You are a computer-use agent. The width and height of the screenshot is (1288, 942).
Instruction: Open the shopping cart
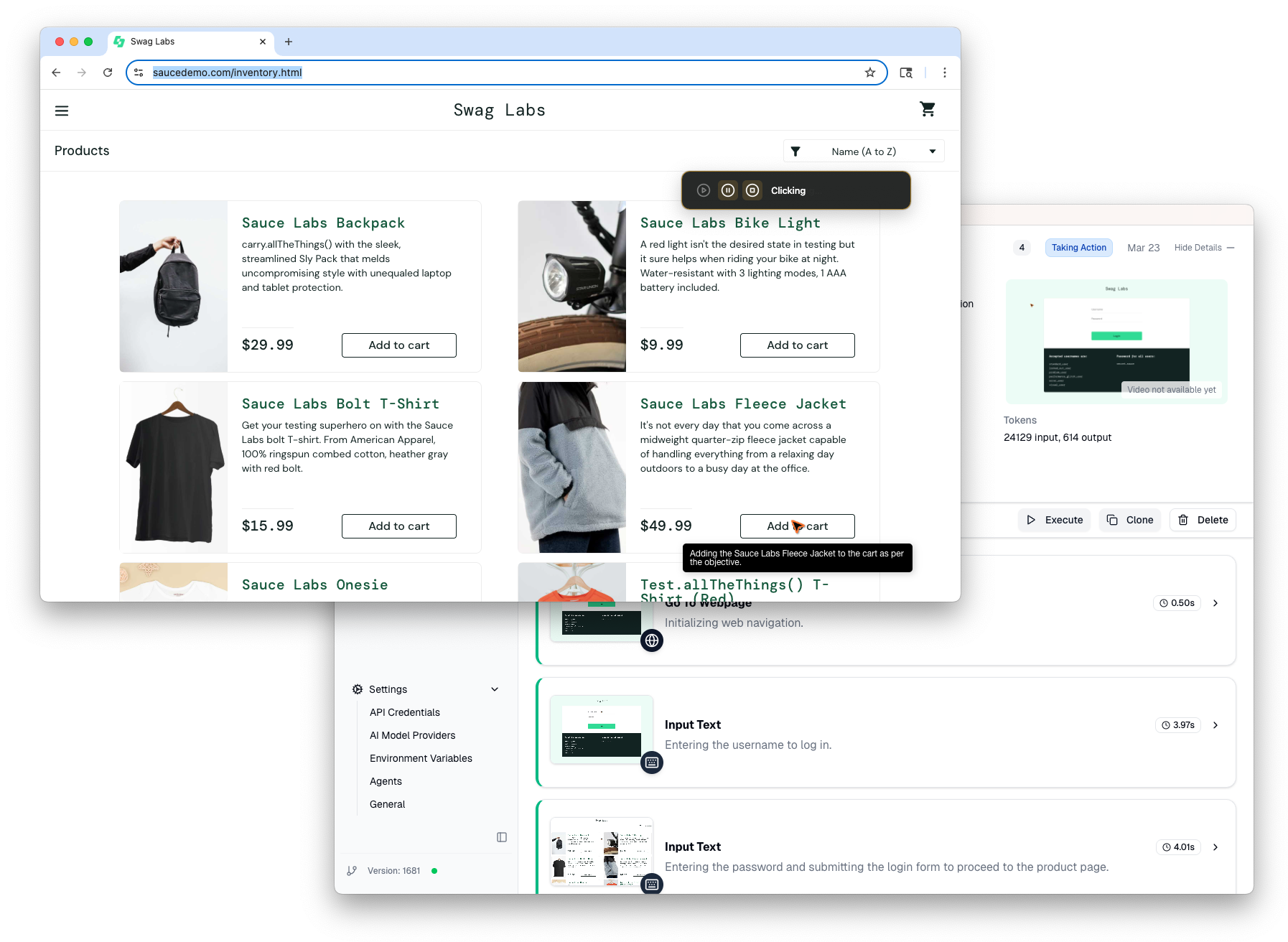[x=928, y=109]
